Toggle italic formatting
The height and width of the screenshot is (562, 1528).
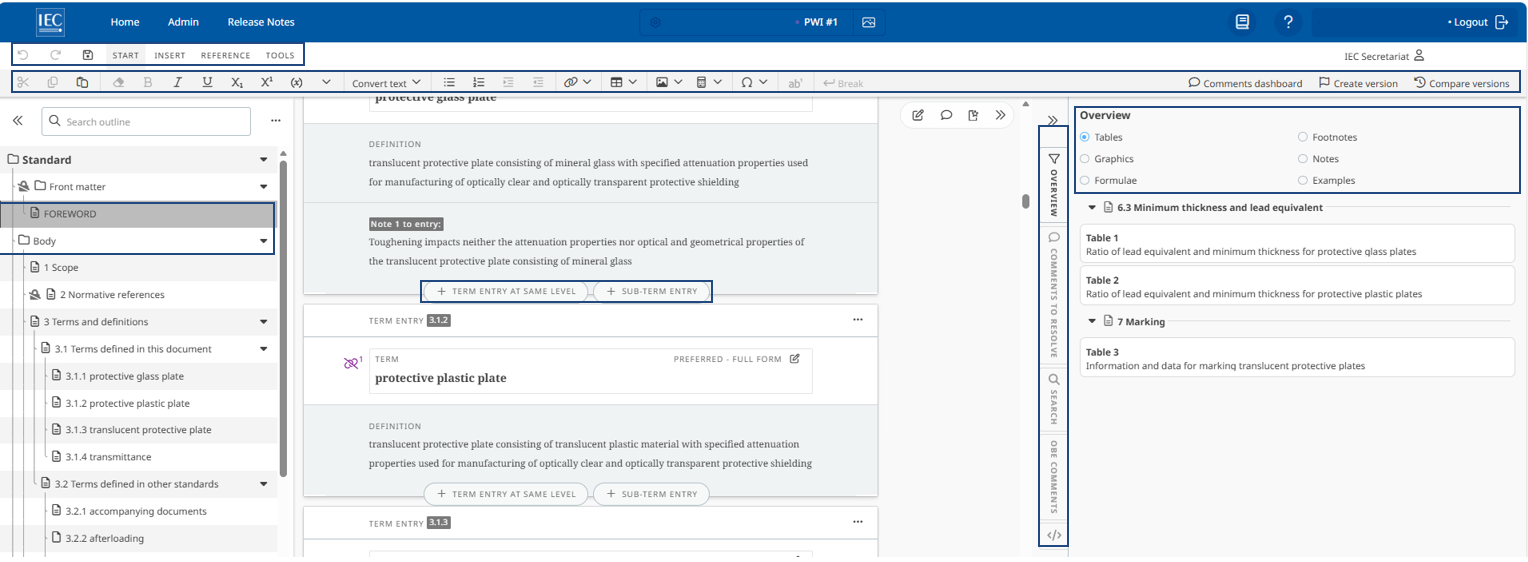(x=177, y=83)
